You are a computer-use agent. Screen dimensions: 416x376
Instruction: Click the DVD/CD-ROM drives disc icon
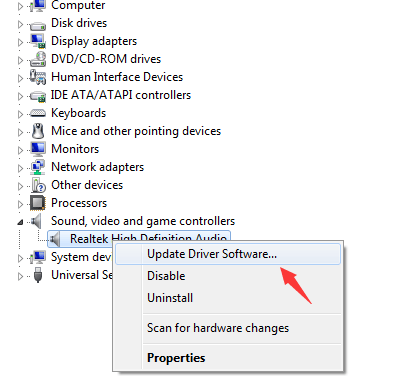pyautogui.click(x=38, y=59)
